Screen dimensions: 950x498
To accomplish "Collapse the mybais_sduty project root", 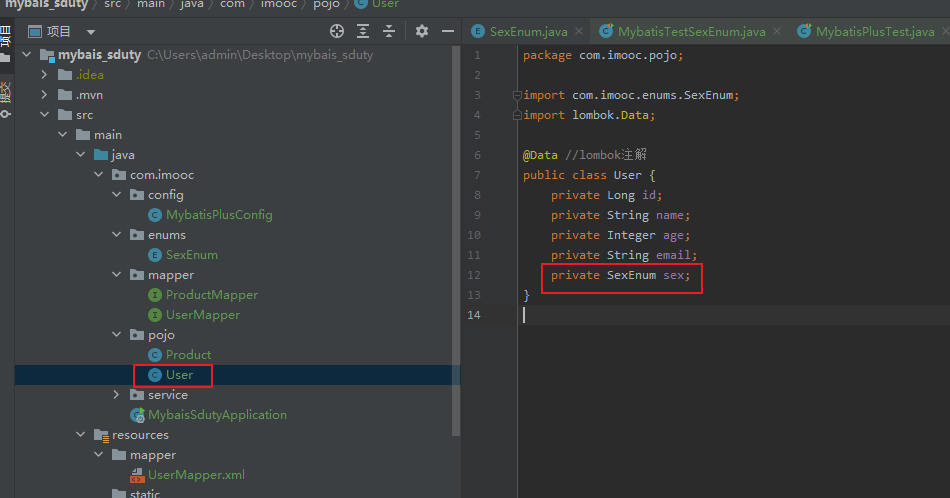I will coord(27,55).
